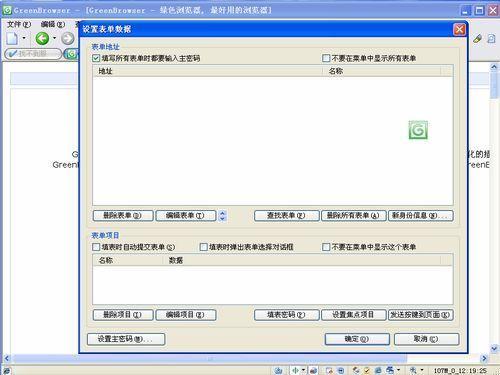Confirm with the 确定(O) button

click(357, 339)
